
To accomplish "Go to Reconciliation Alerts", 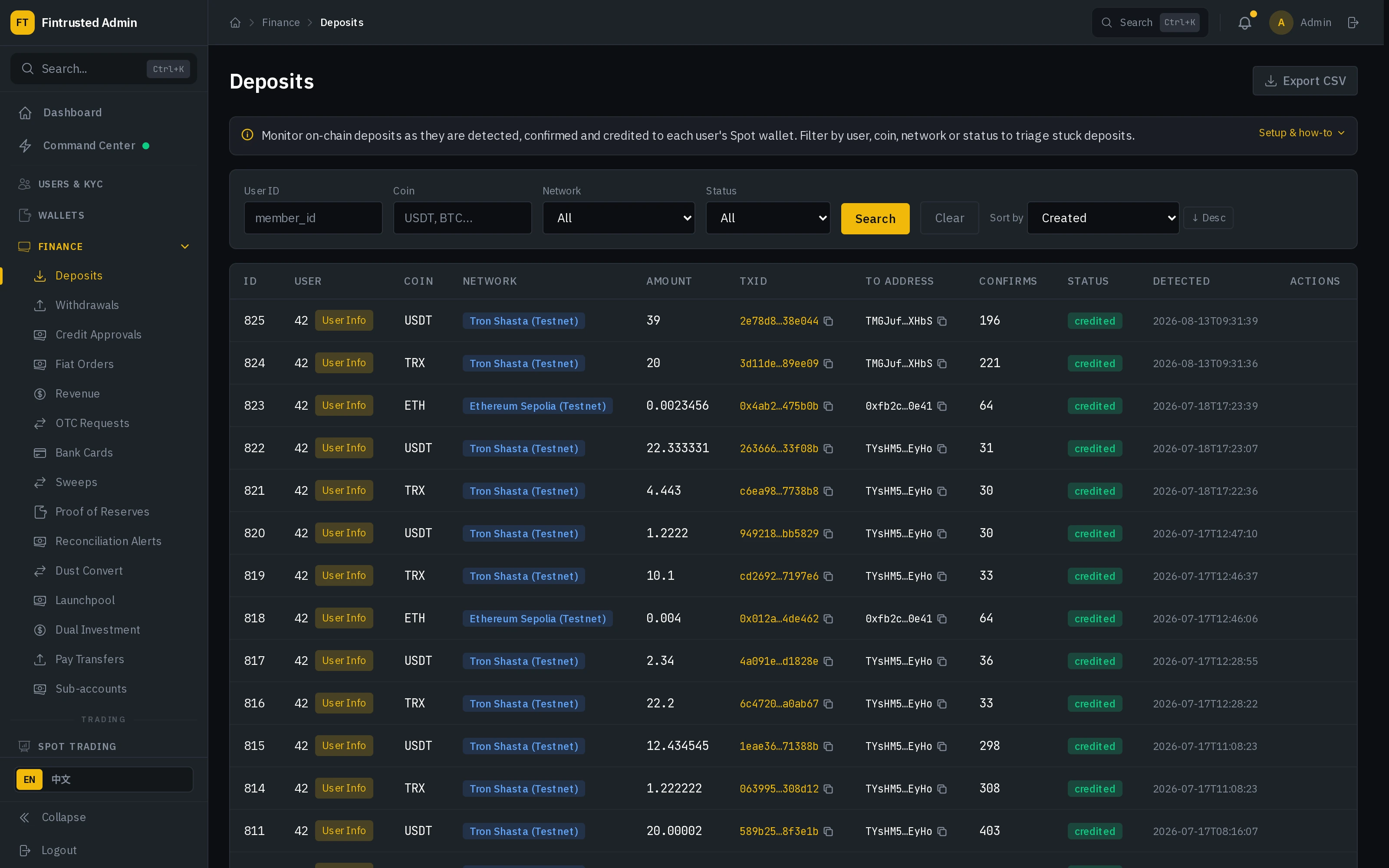I will 108,541.
